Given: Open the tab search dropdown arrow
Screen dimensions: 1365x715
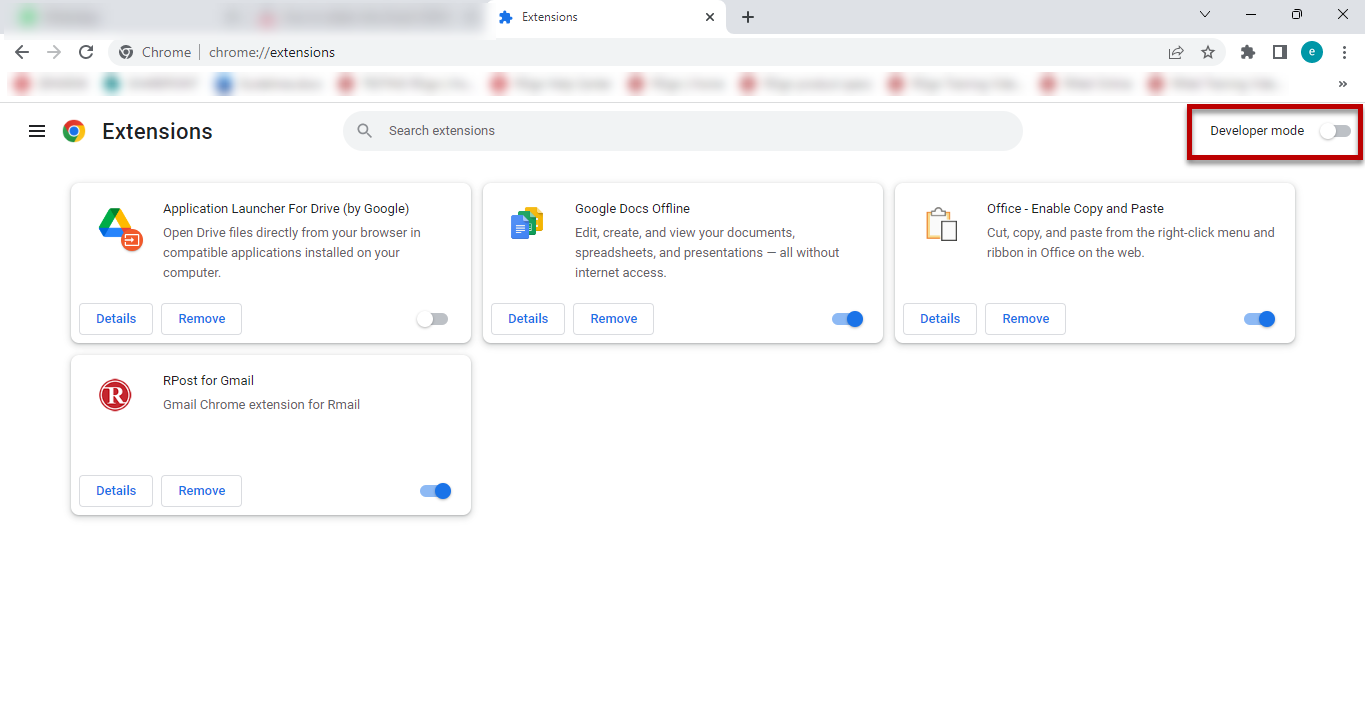Looking at the screenshot, I should pyautogui.click(x=1205, y=14).
